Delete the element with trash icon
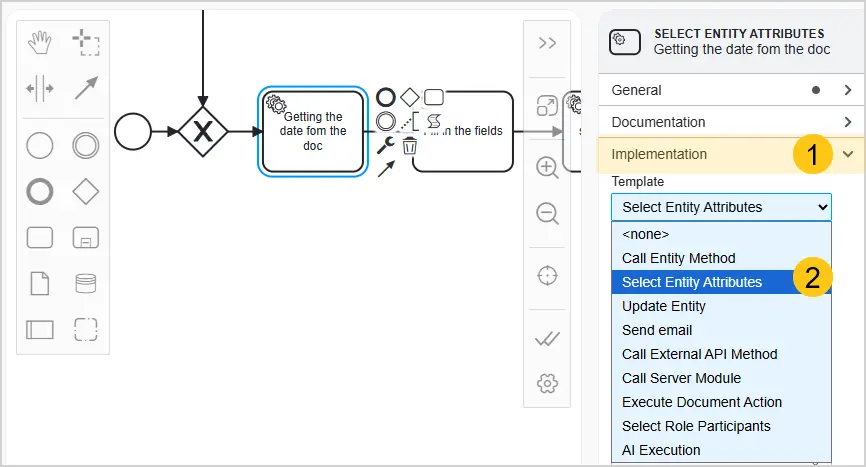866x467 pixels. point(409,146)
